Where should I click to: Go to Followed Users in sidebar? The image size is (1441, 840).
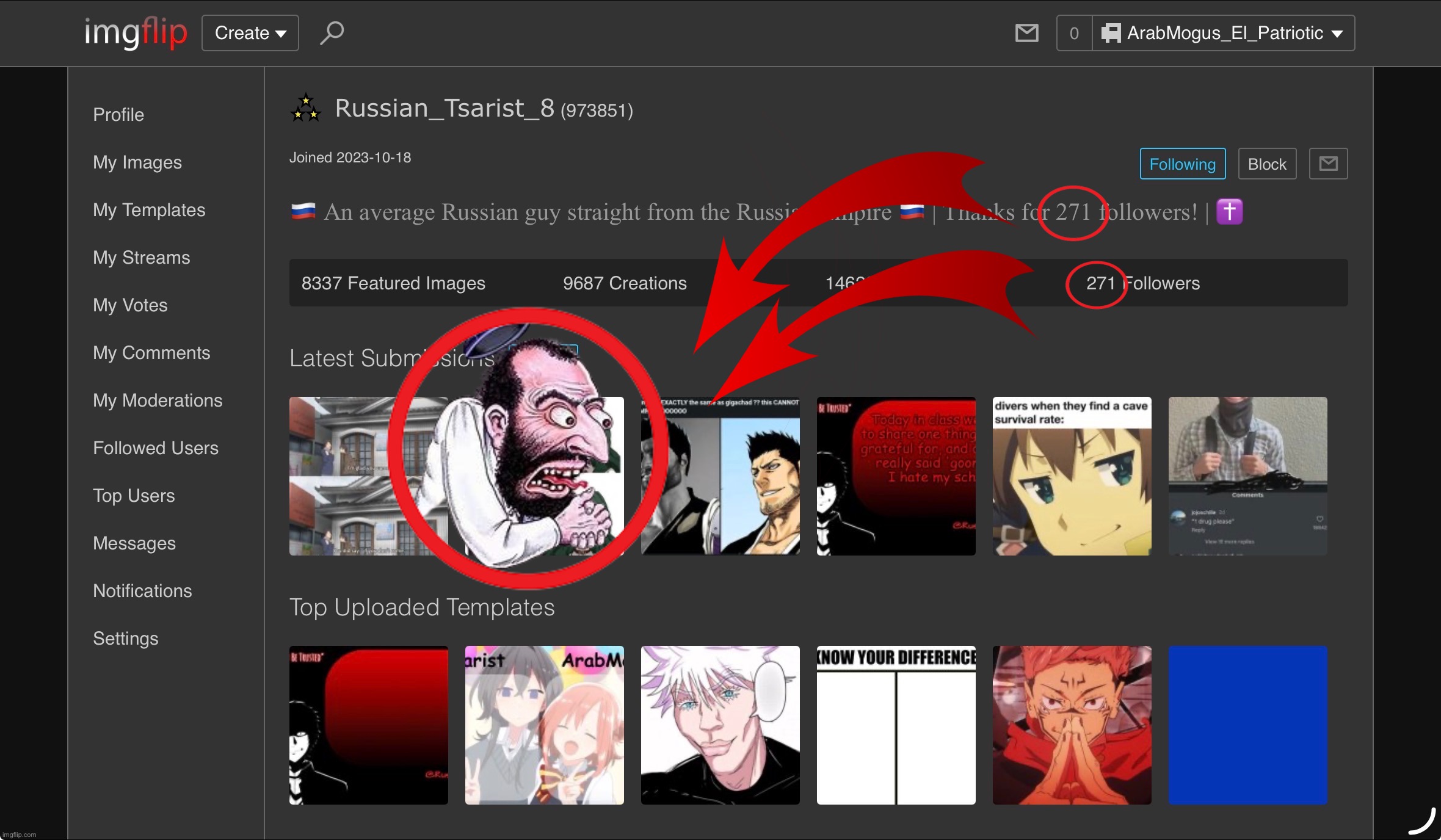(155, 448)
